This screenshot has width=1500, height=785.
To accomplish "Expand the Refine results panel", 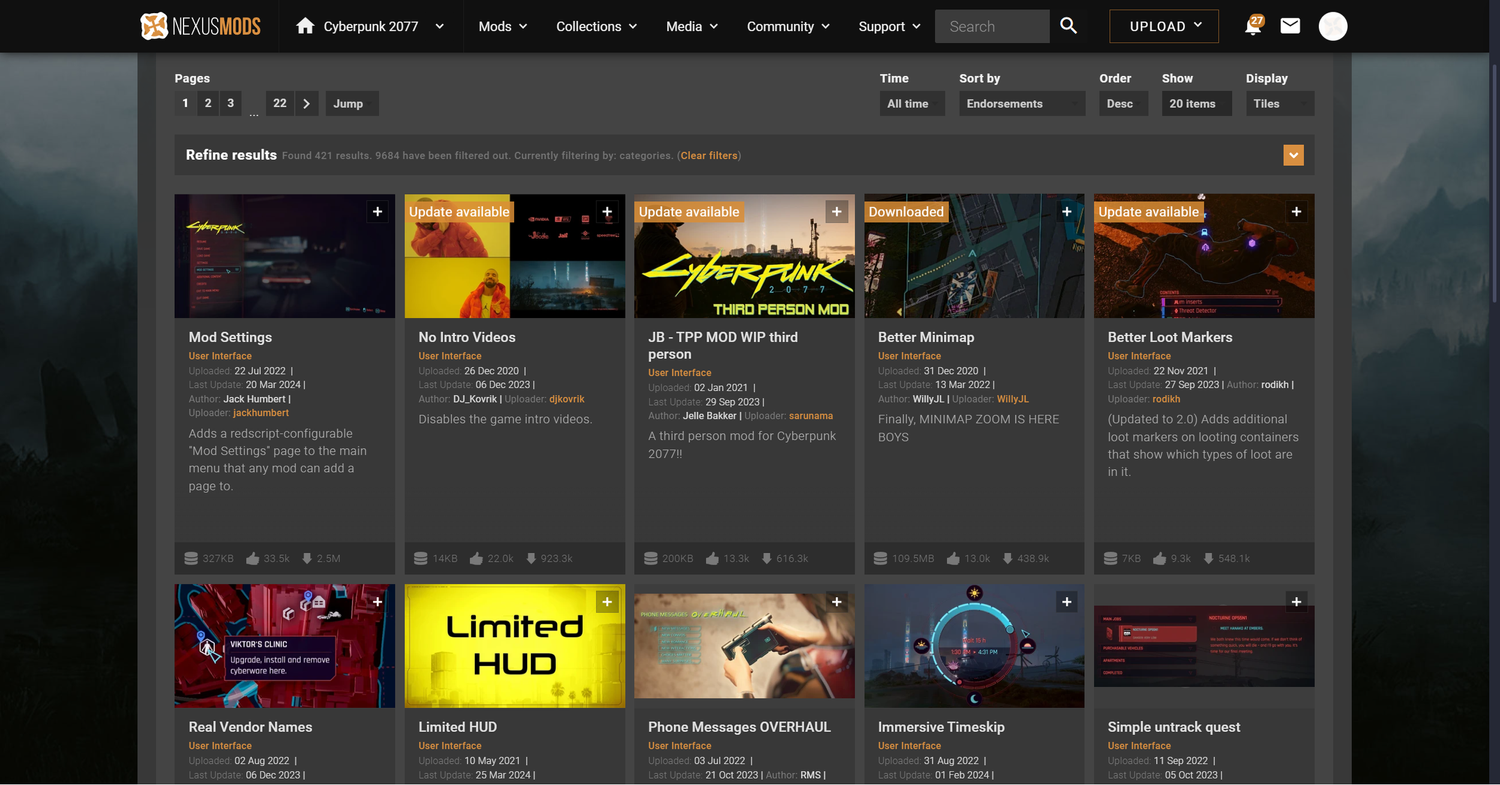I will pos(1294,155).
